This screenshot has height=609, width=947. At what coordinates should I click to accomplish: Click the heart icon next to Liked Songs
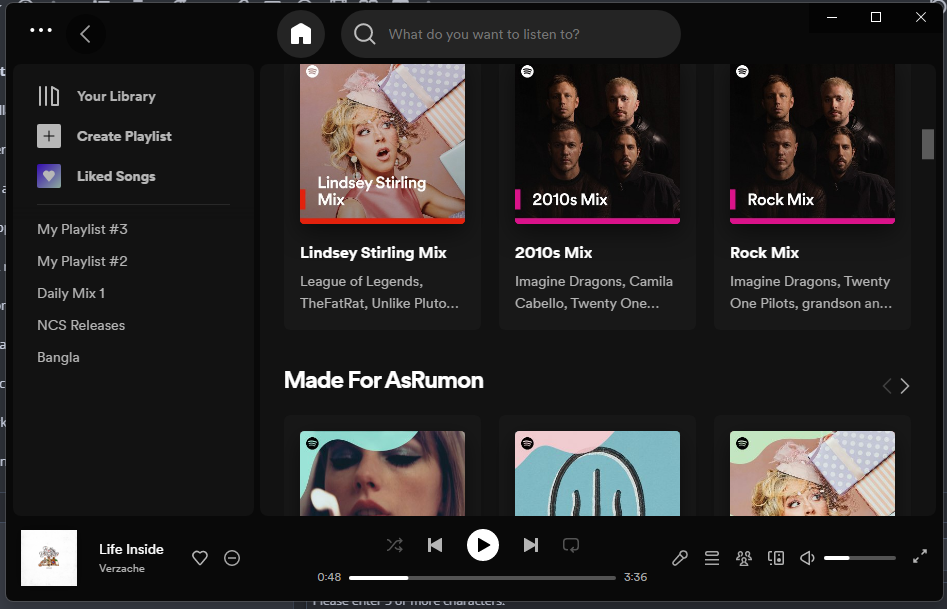(x=49, y=176)
